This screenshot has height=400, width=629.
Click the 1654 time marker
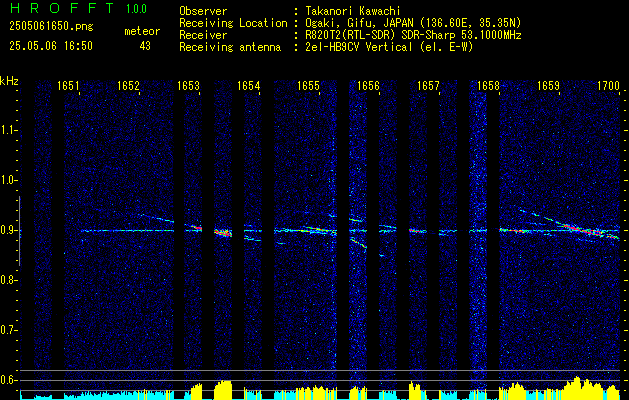click(x=248, y=86)
